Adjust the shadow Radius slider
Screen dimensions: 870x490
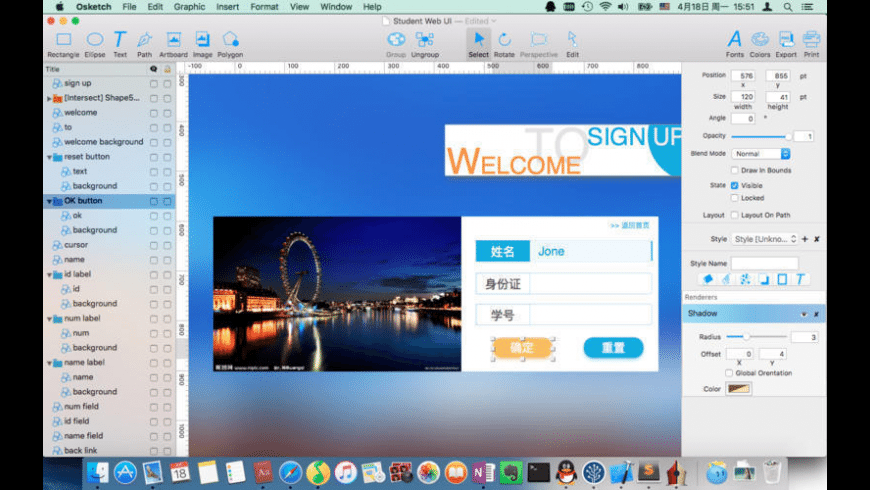(757, 337)
